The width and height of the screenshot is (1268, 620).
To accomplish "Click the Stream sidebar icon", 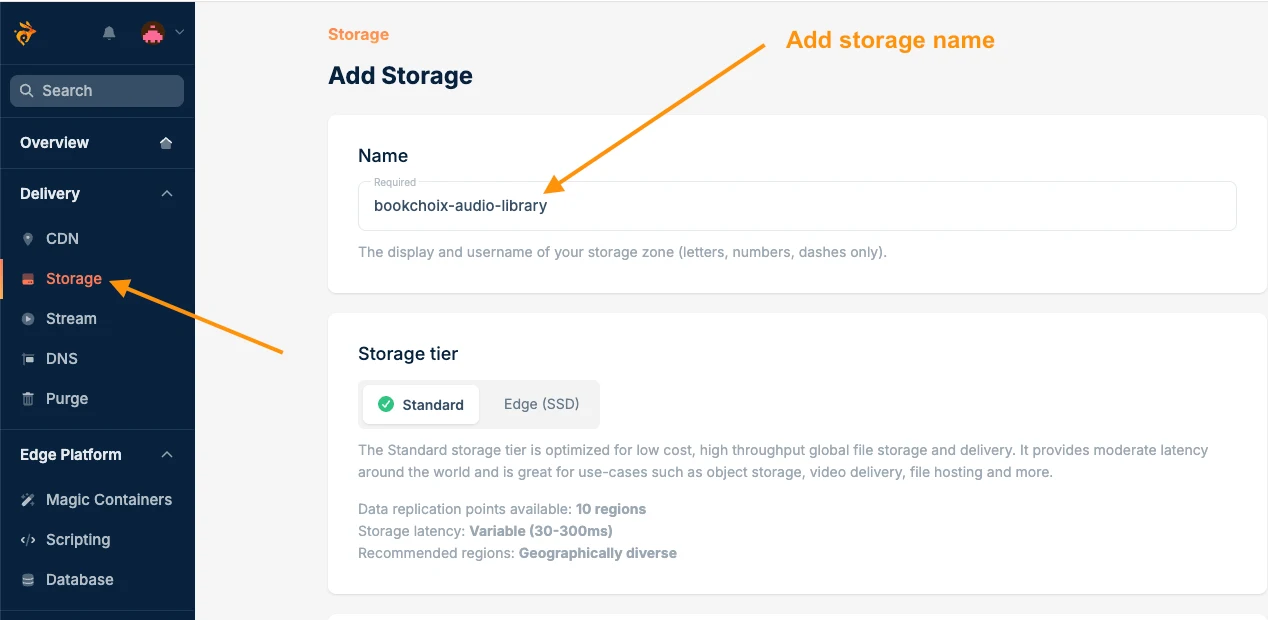I will click(29, 318).
